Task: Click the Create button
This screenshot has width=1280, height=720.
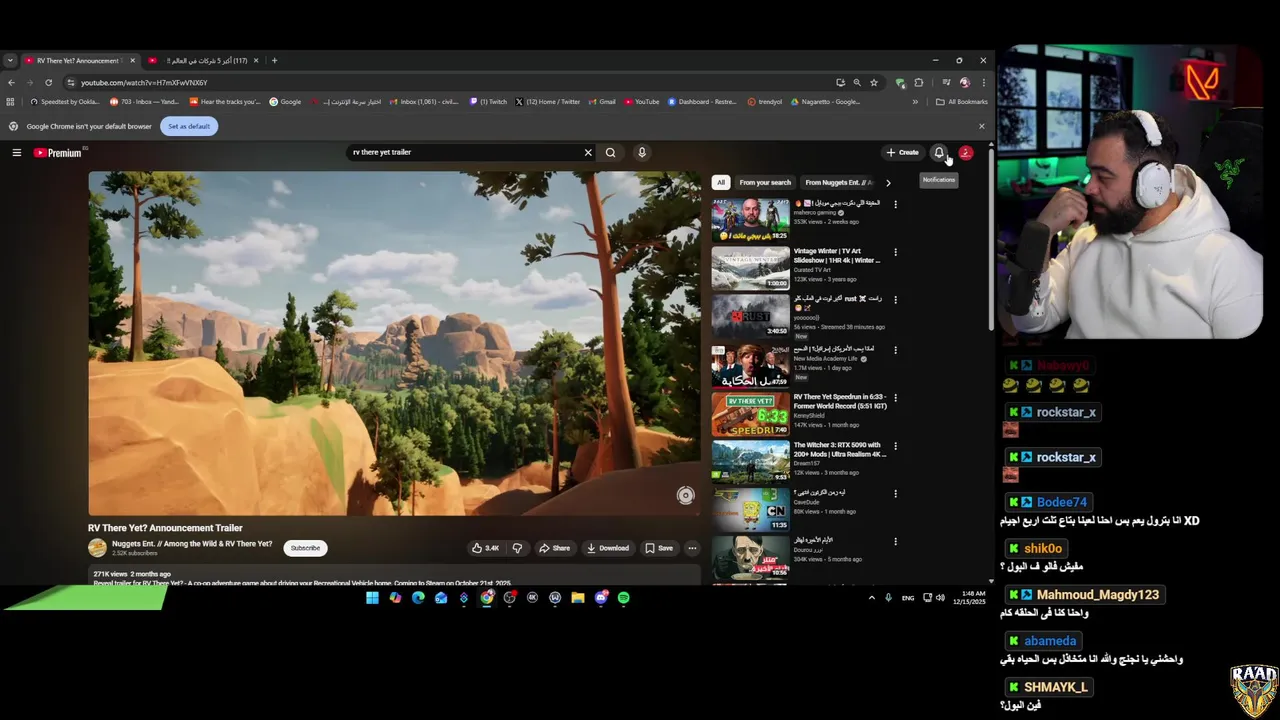Action: pyautogui.click(x=902, y=152)
